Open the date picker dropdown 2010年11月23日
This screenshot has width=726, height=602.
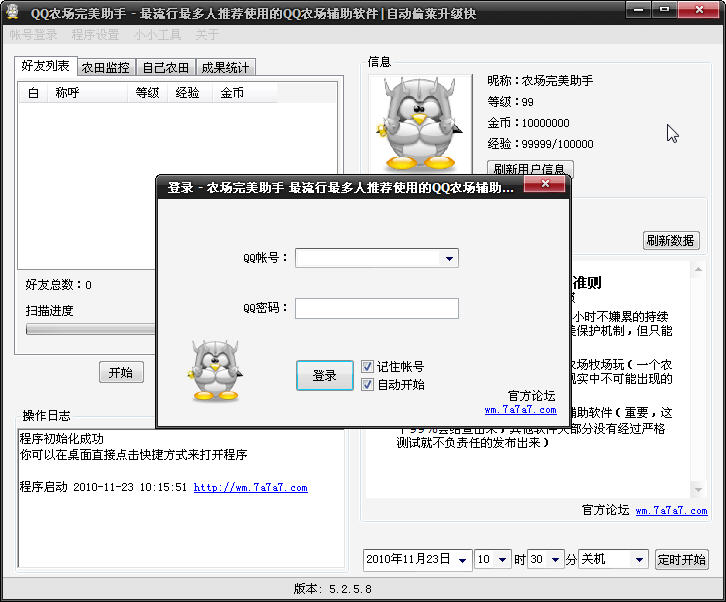[462, 560]
